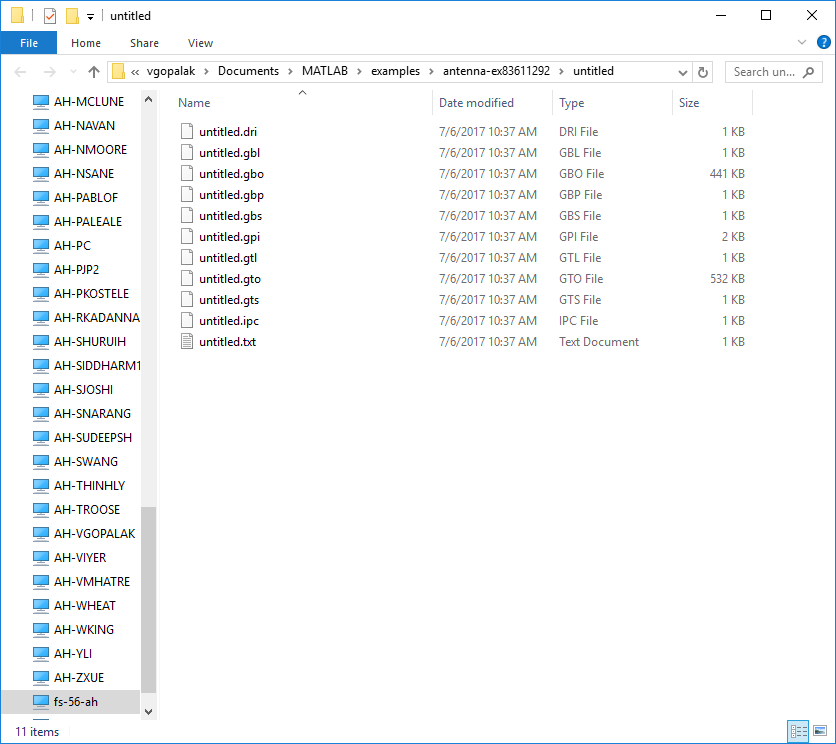This screenshot has width=836, height=744.
Task: Select the untitled.txt file
Action: (x=228, y=341)
